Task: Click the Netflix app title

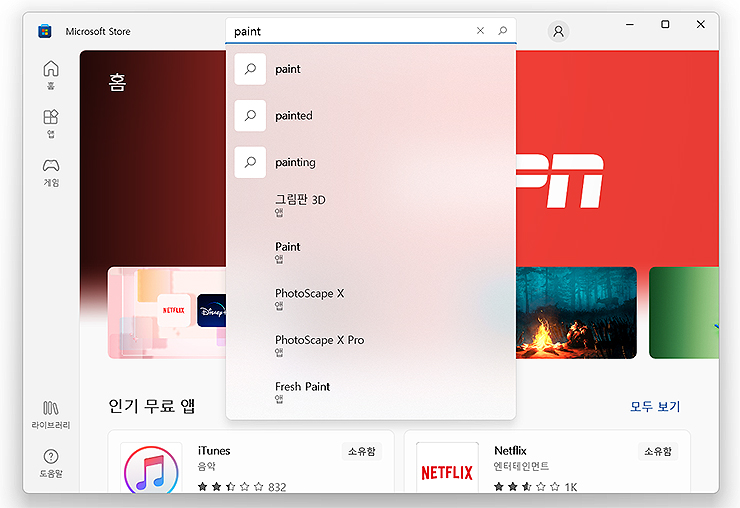Action: pos(510,451)
